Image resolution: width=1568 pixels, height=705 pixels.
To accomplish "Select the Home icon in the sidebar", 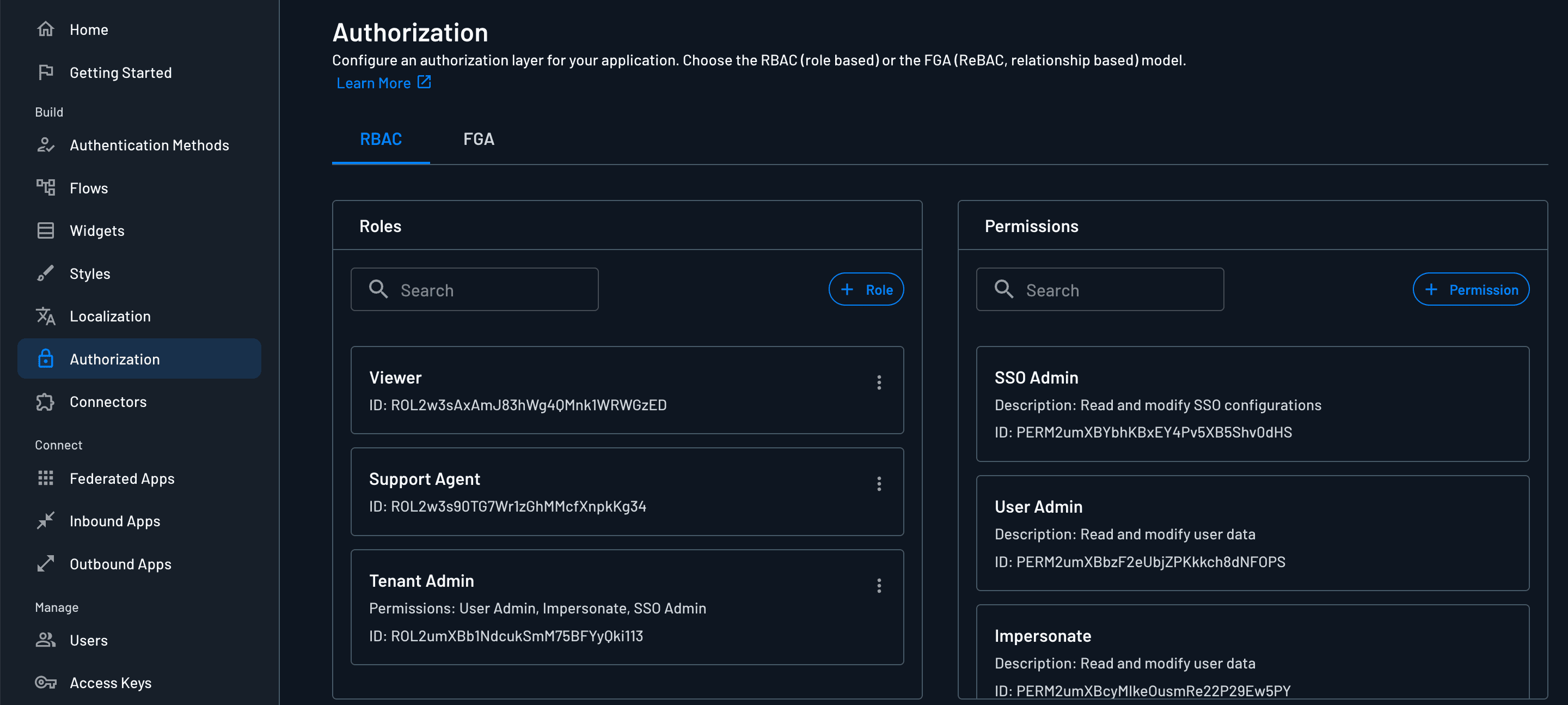I will tap(46, 29).
